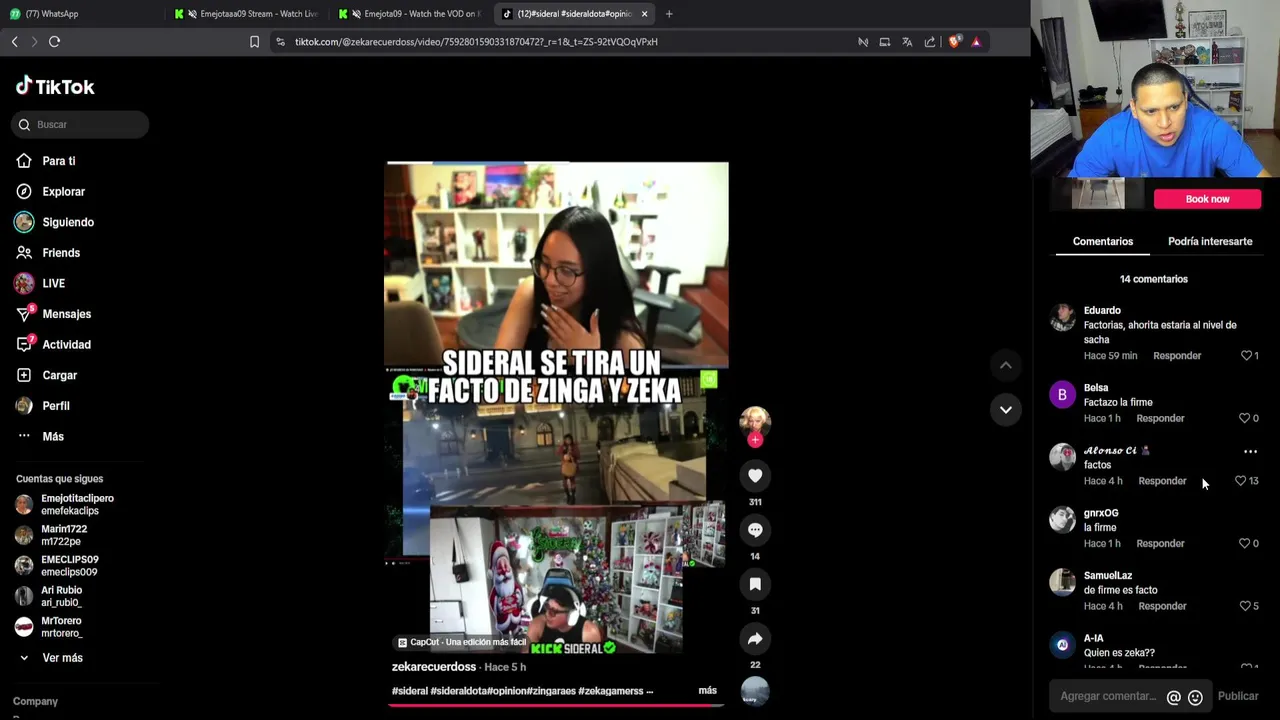Share video with arrow icon
This screenshot has width=1280, height=720.
[755, 639]
